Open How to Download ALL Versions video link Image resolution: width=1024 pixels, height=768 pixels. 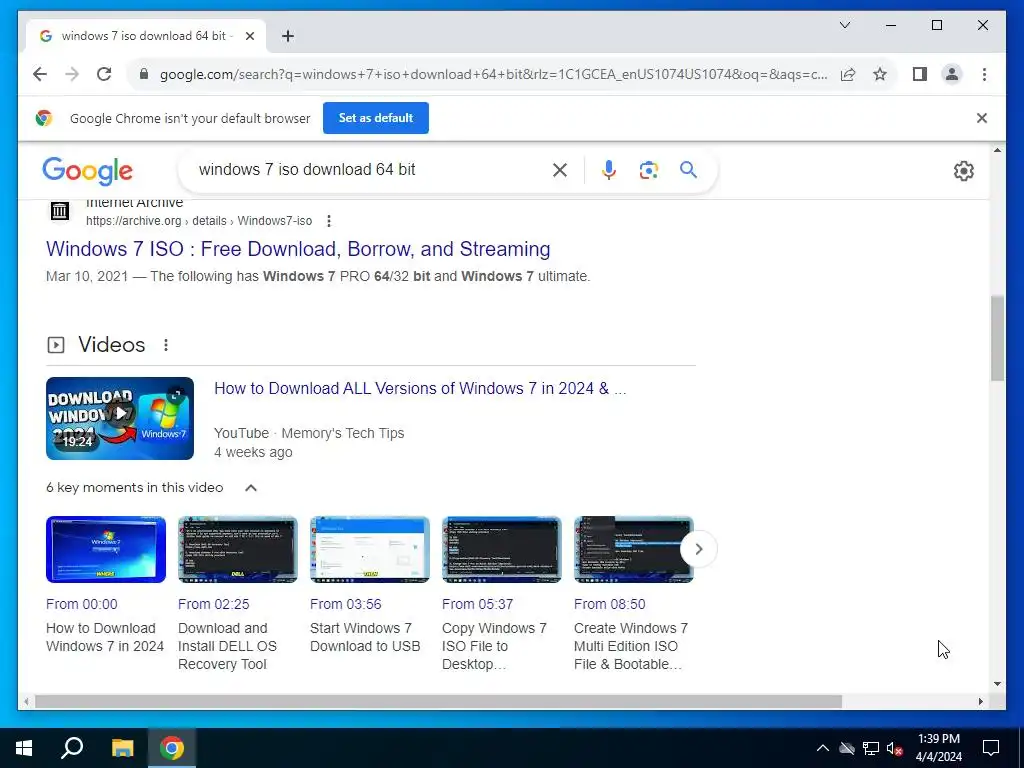click(x=420, y=389)
